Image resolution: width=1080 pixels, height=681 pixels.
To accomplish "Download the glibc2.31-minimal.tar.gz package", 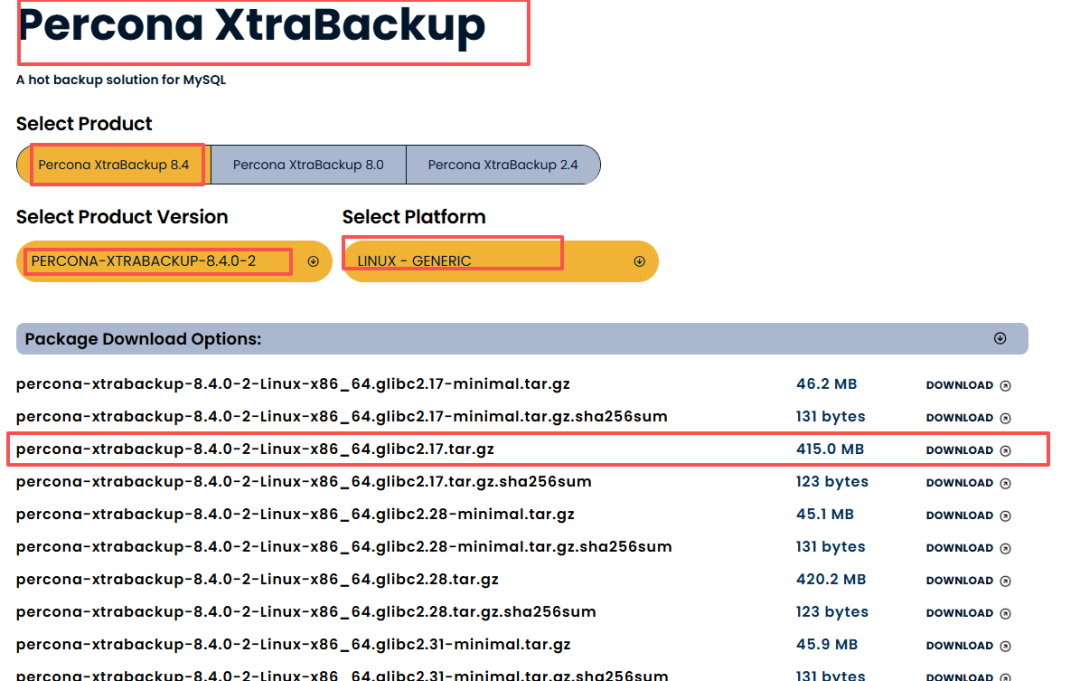I will tap(968, 645).
